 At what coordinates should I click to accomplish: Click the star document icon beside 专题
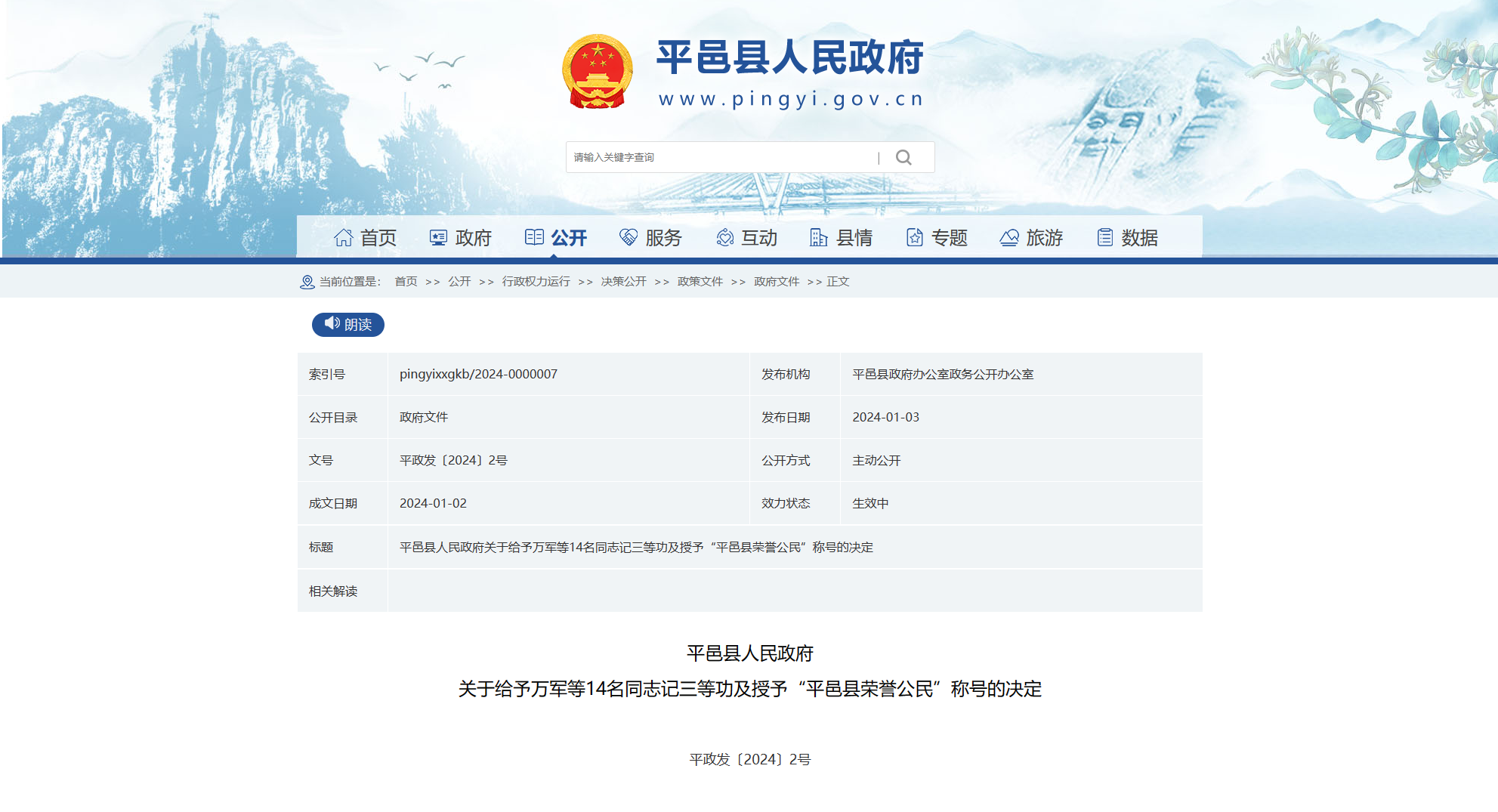pos(914,238)
